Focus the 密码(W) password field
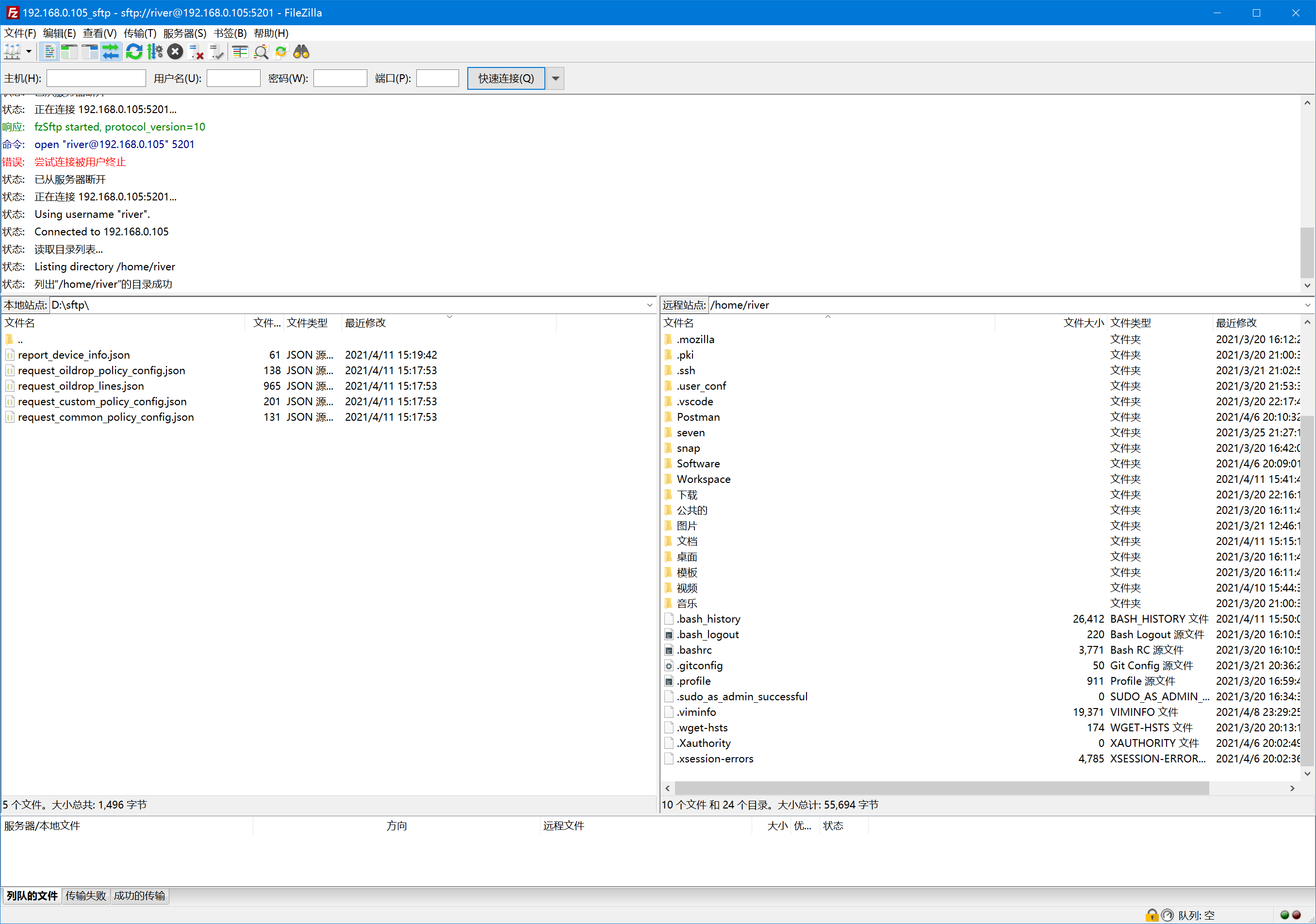Viewport: 1316px width, 924px height. [x=340, y=78]
